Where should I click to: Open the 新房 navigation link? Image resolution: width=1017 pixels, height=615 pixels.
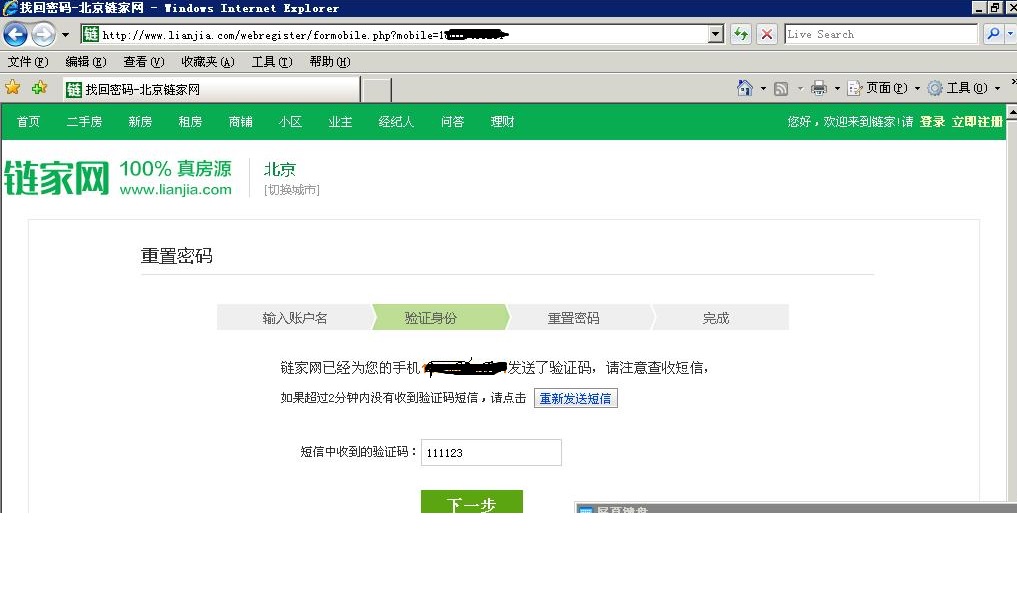pyautogui.click(x=140, y=121)
